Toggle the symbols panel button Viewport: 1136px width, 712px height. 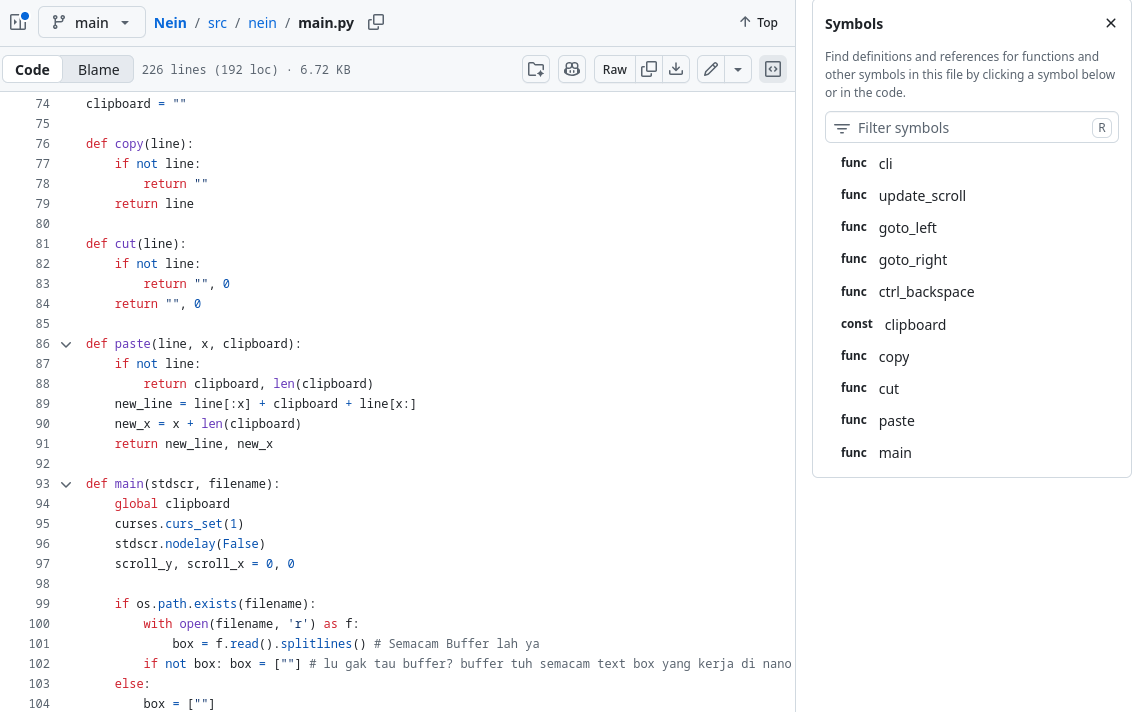(773, 70)
